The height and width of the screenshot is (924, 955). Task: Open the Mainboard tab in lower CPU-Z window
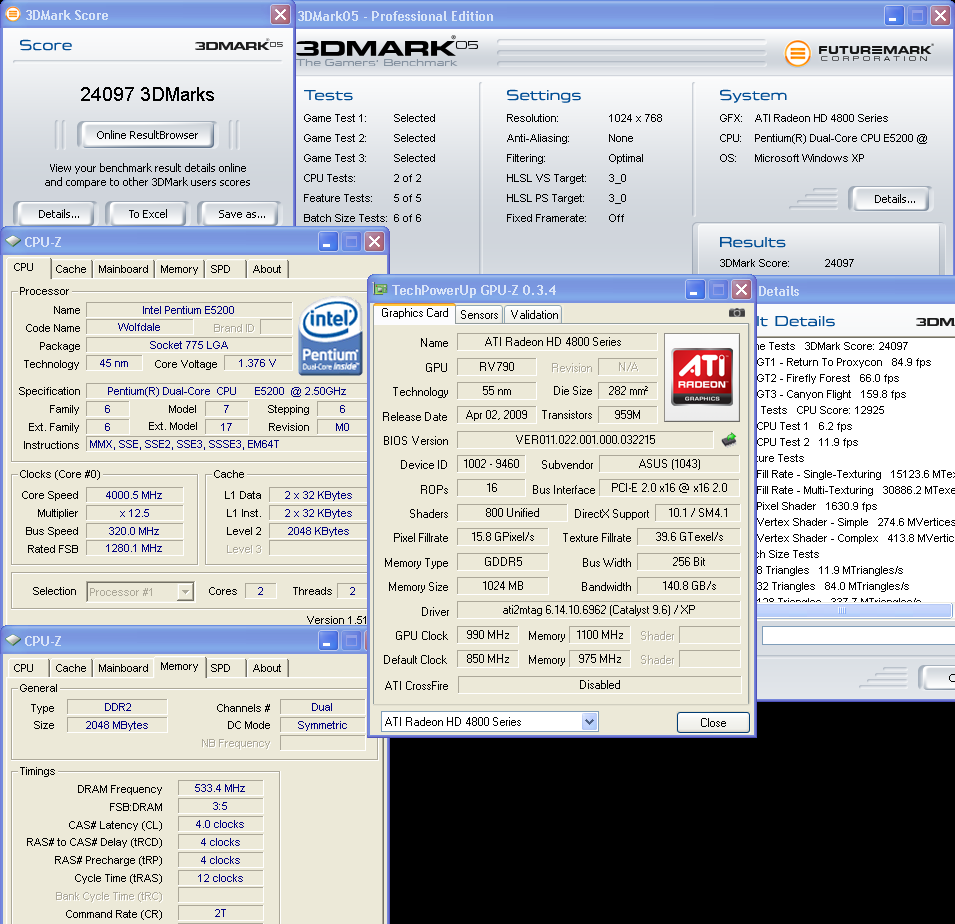pyautogui.click(x=123, y=668)
